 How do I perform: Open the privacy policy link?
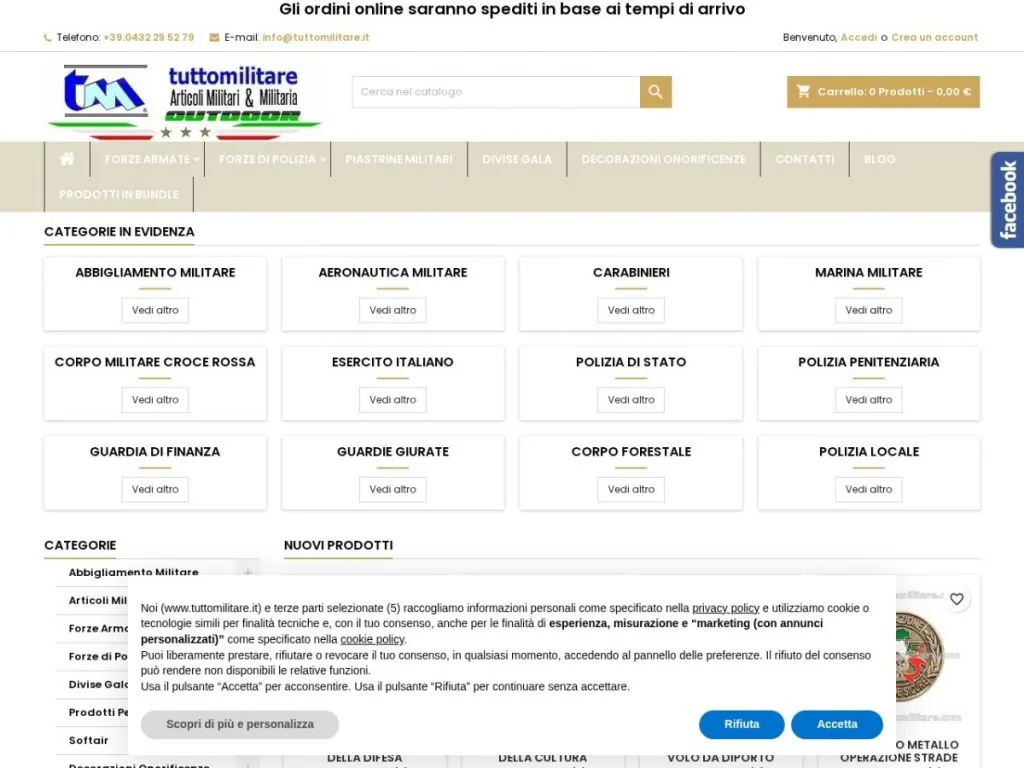click(726, 608)
